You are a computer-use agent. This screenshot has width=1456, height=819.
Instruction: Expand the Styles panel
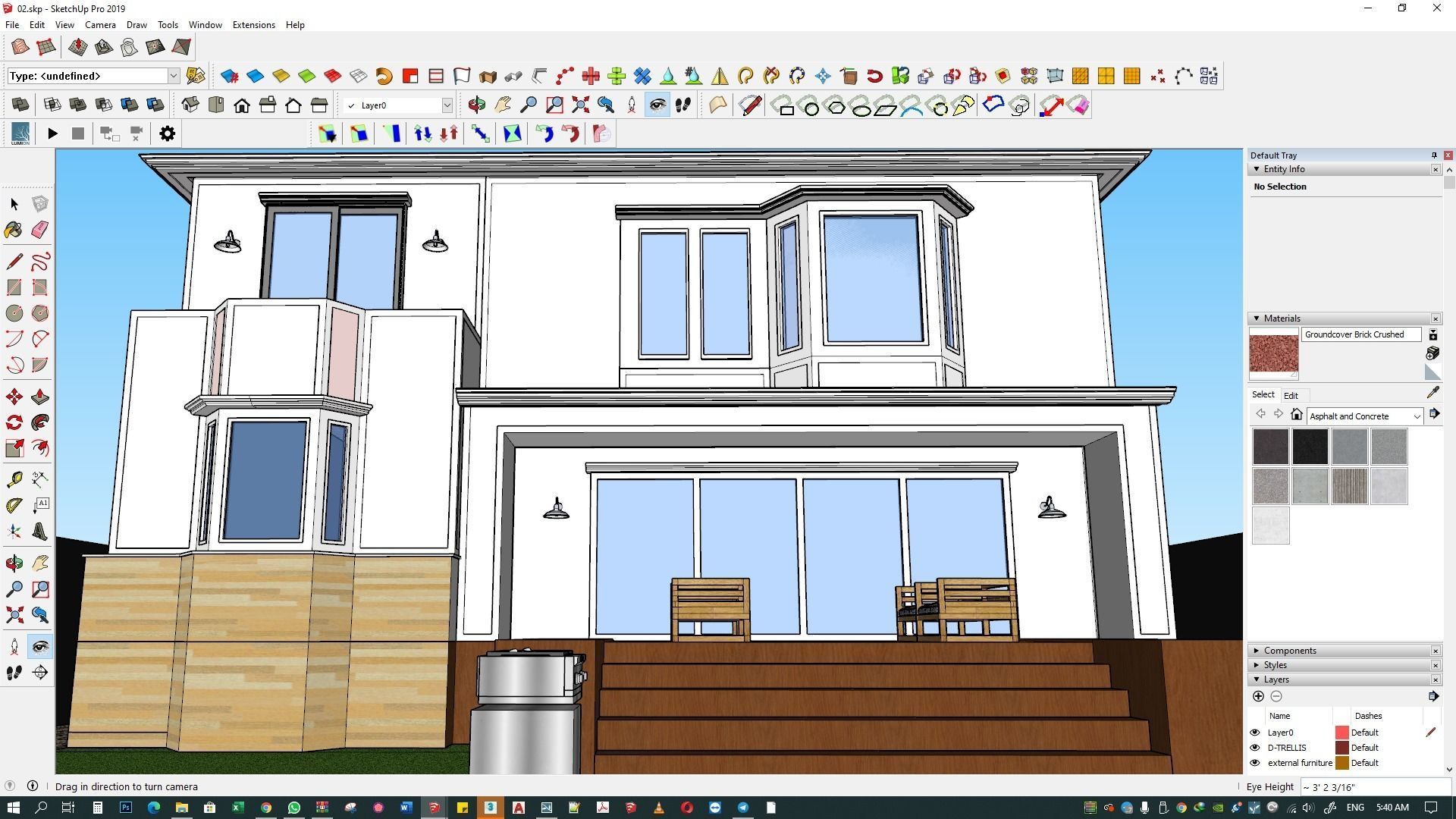(1257, 665)
